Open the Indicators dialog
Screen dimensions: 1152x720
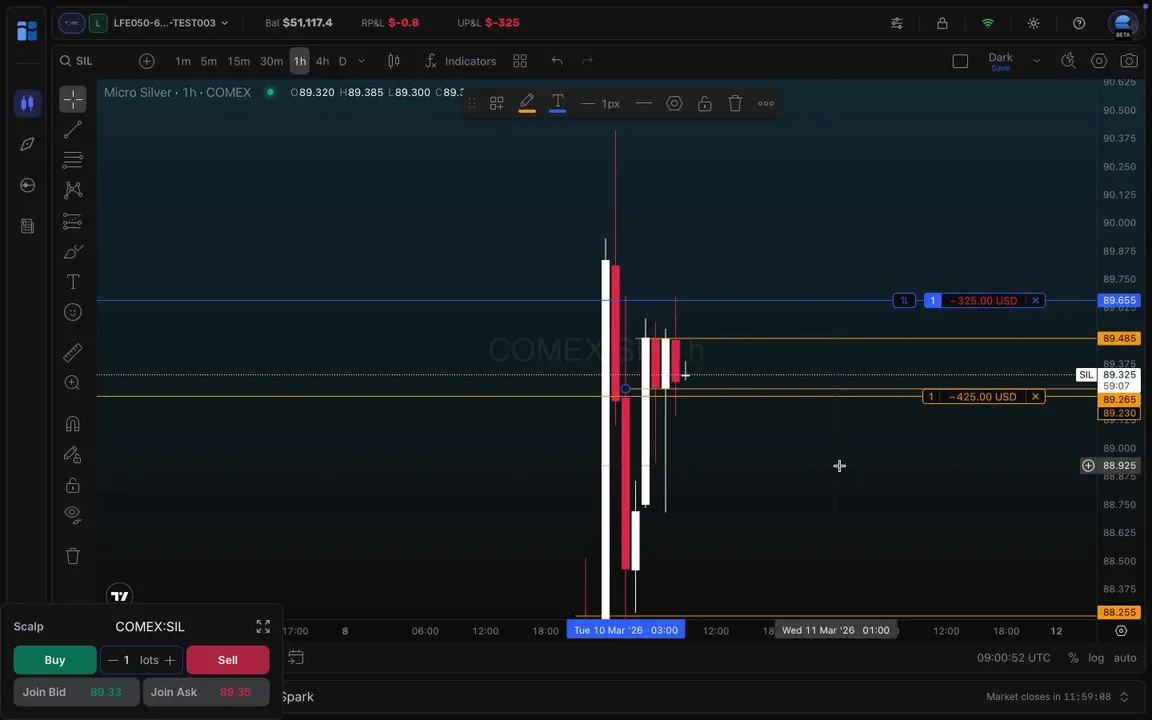pyautogui.click(x=461, y=61)
